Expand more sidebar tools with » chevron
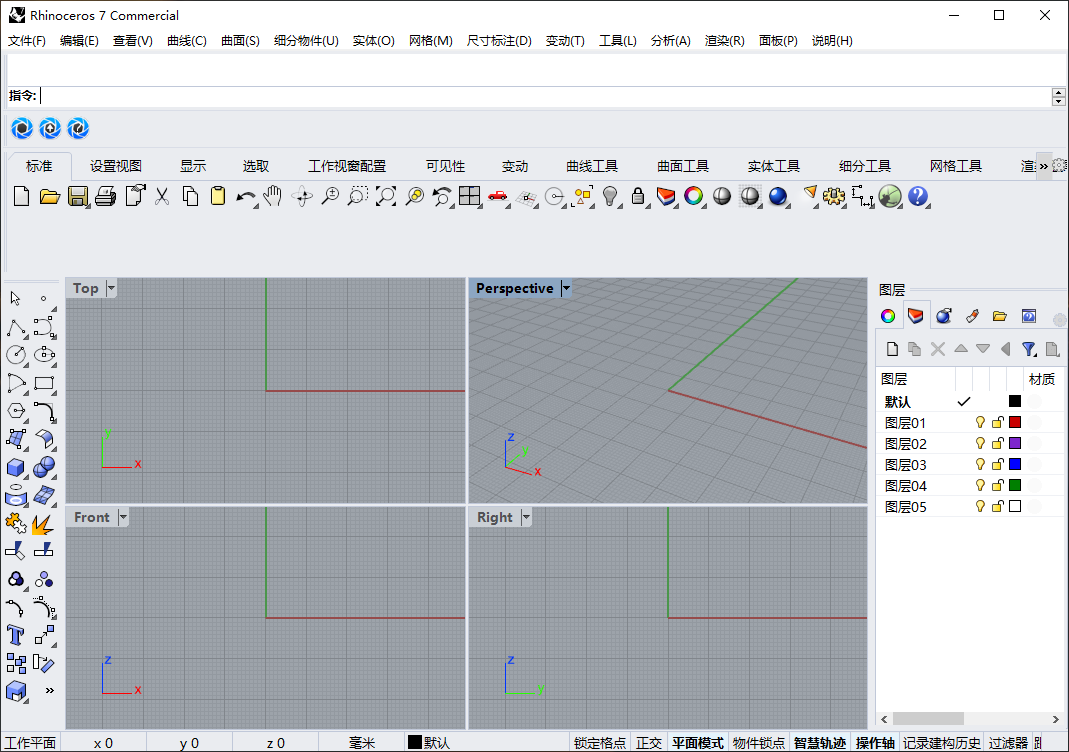 click(x=49, y=691)
